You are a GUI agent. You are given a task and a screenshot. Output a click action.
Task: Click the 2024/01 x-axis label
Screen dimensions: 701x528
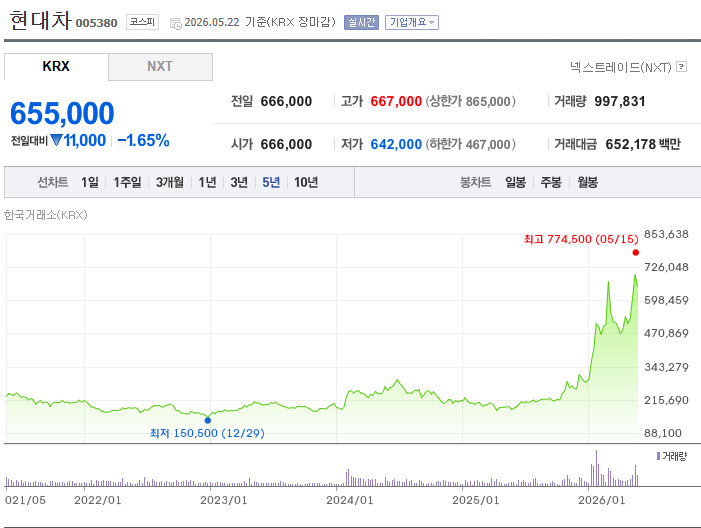coord(350,500)
